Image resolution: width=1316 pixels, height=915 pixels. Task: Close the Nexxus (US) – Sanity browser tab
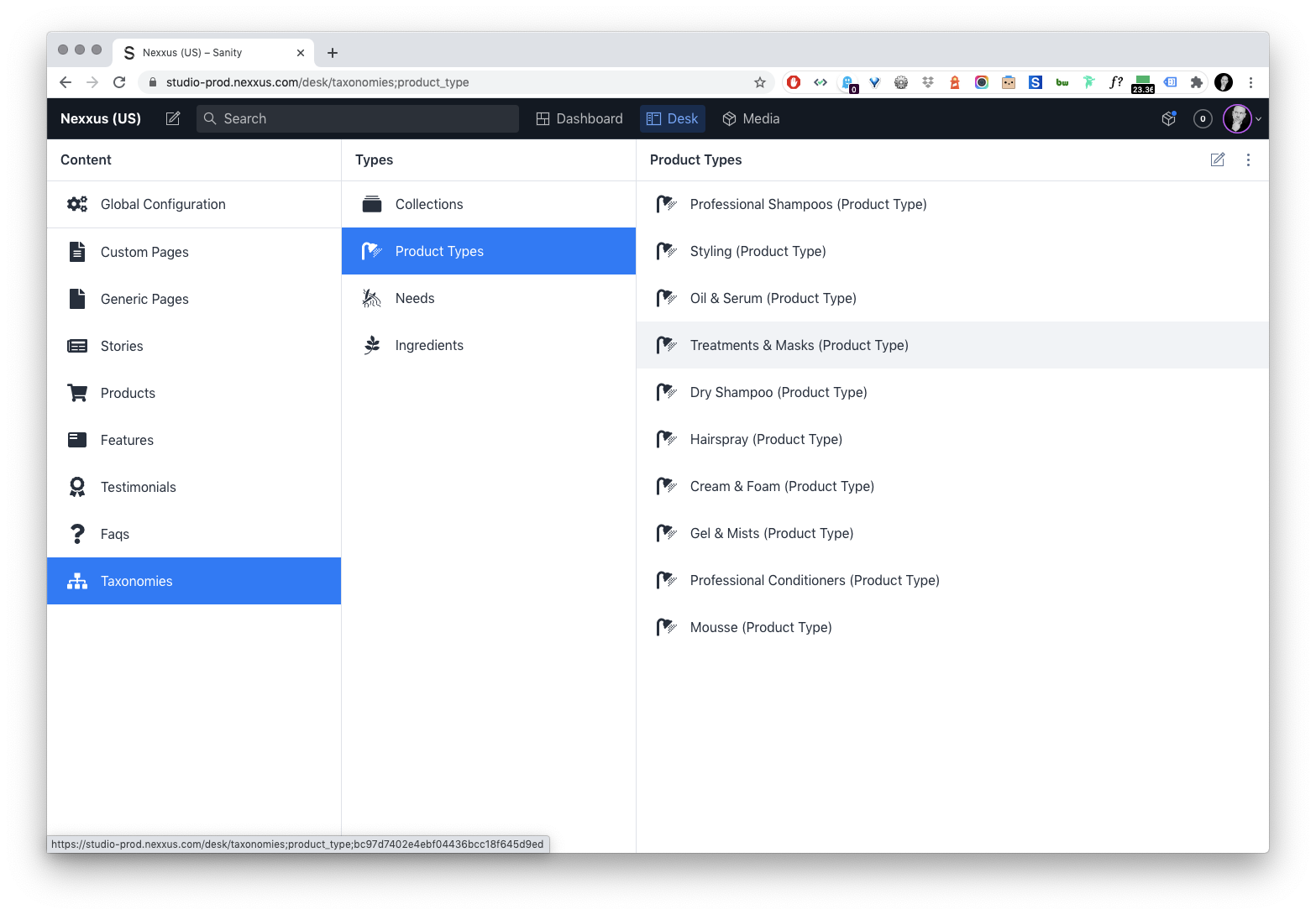coord(301,53)
